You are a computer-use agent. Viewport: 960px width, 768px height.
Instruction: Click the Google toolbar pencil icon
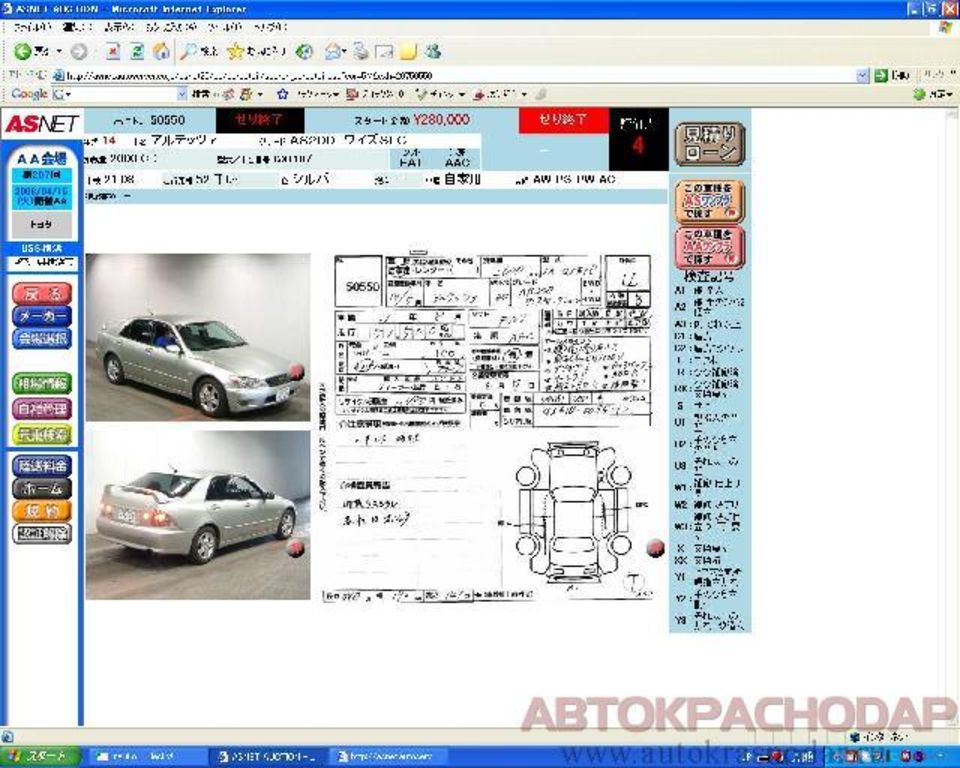(541, 94)
